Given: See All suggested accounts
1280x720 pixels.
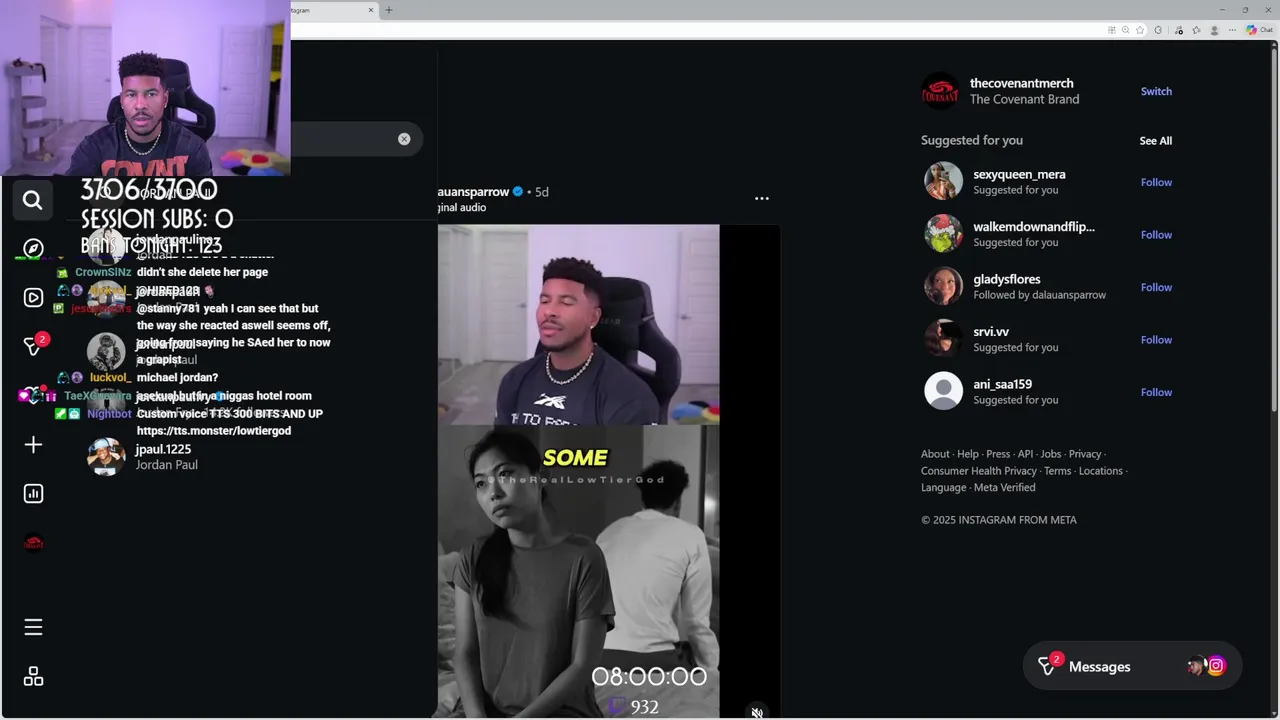Looking at the screenshot, I should pos(1155,141).
